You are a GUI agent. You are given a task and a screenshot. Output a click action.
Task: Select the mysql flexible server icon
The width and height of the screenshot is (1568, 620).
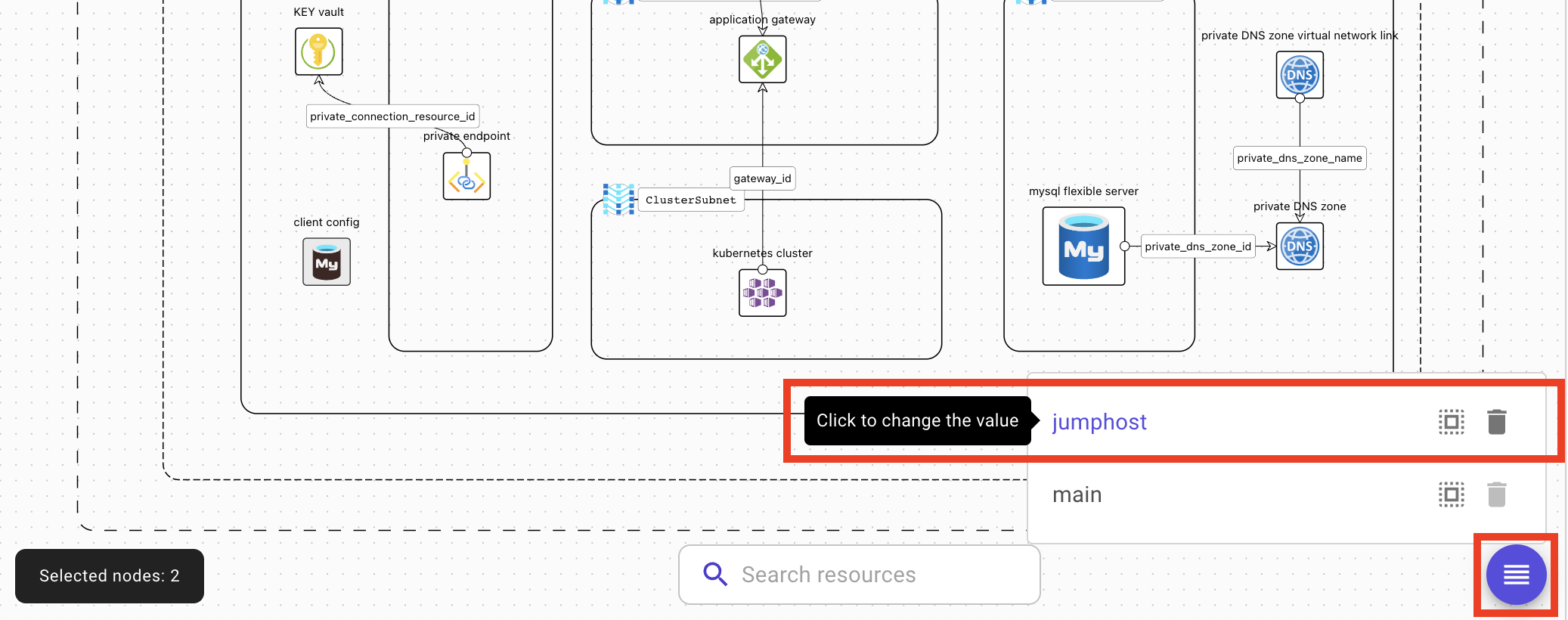click(x=1083, y=246)
